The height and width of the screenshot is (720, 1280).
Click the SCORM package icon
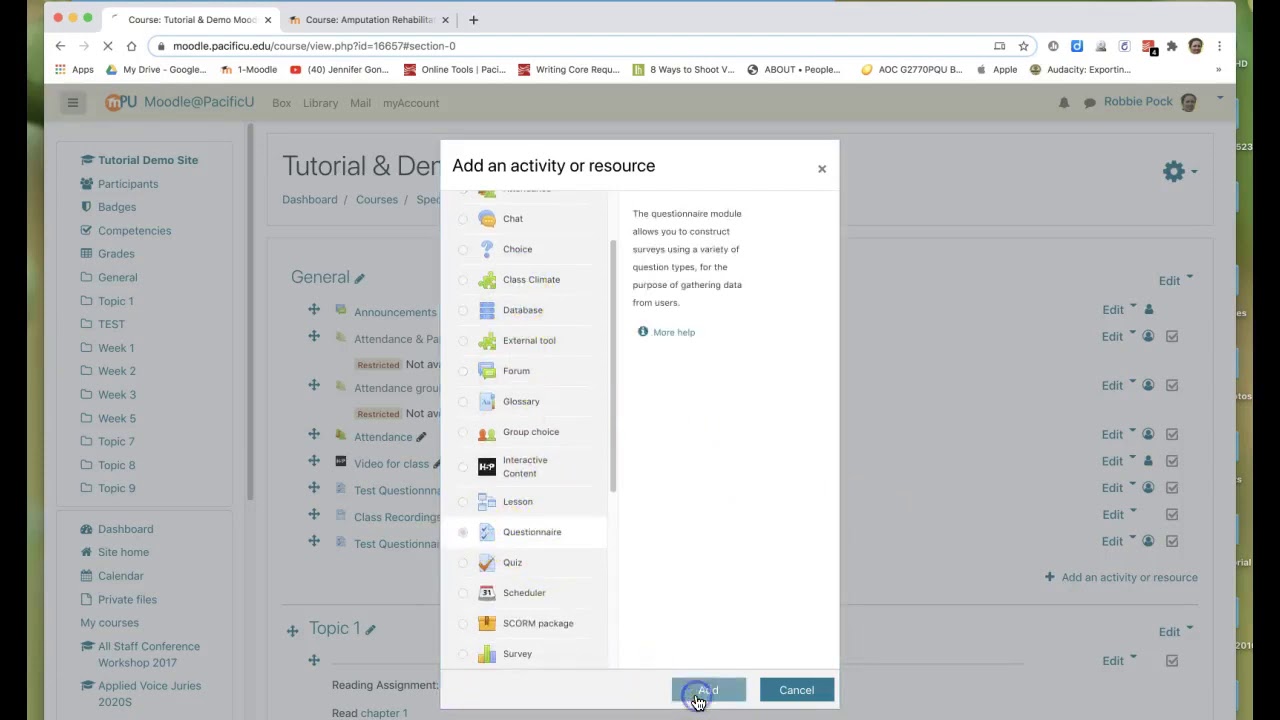(x=487, y=624)
